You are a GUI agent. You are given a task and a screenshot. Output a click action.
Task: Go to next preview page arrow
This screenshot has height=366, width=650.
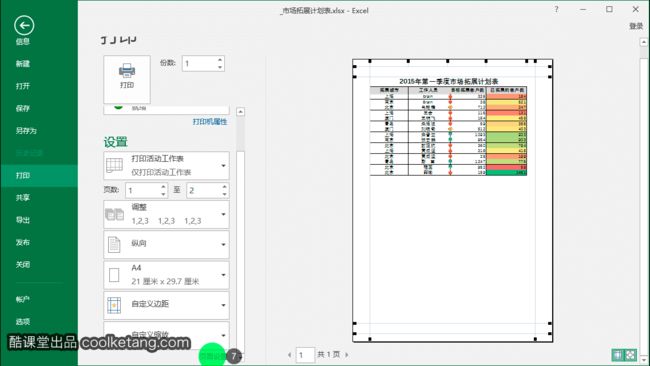[x=347, y=355]
